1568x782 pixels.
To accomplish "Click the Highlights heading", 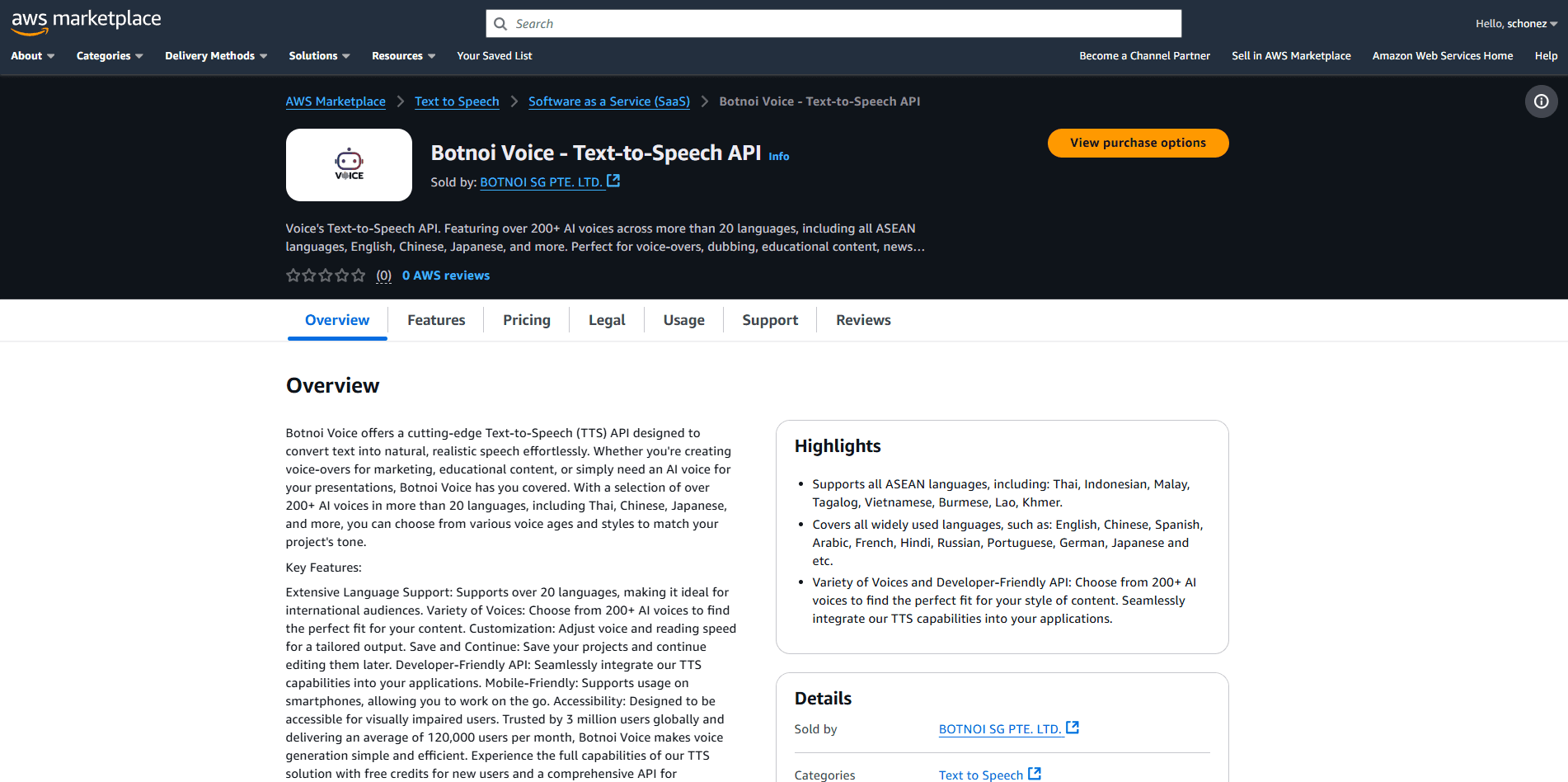I will click(x=838, y=446).
